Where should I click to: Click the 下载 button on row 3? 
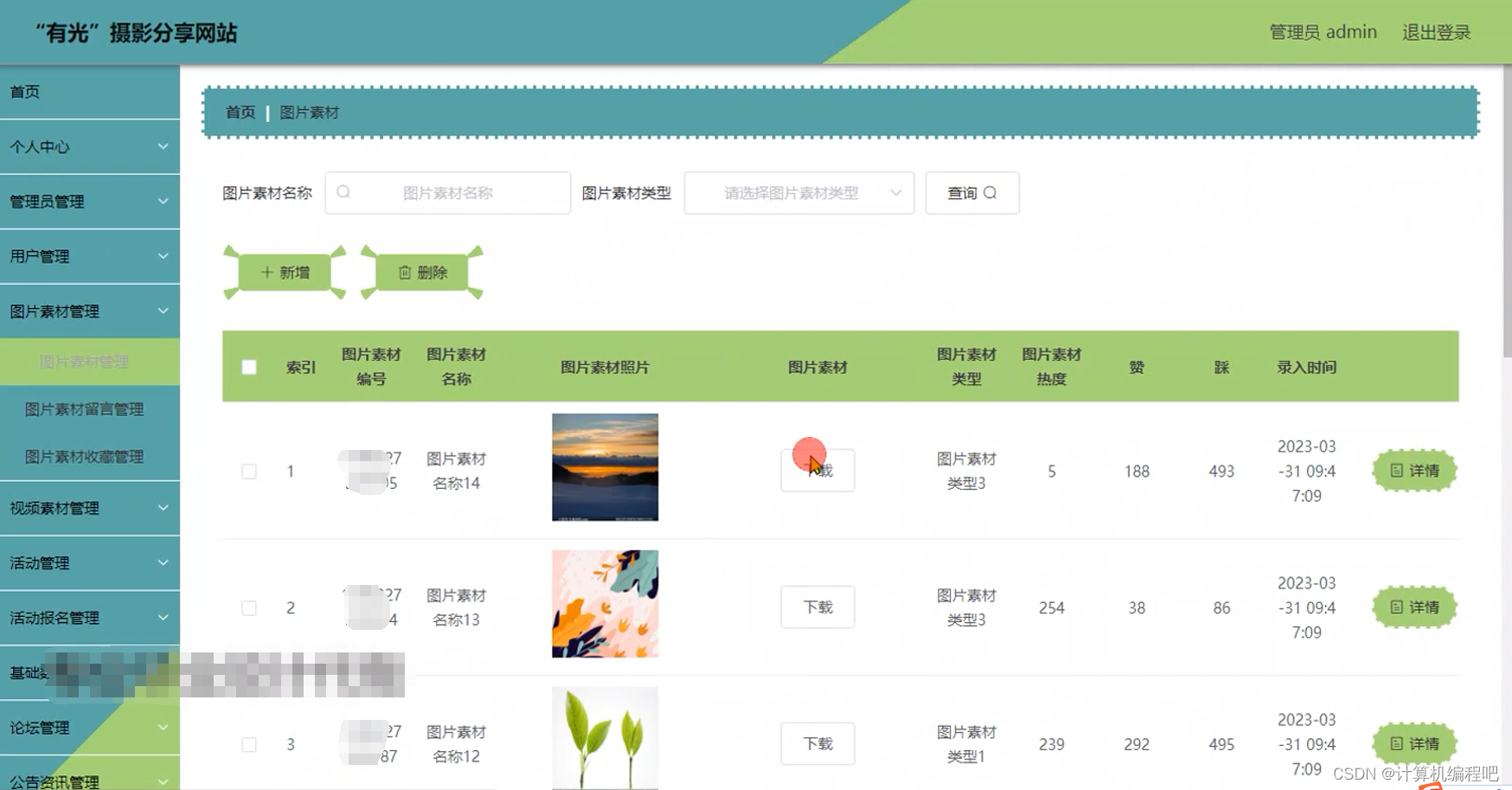817,743
